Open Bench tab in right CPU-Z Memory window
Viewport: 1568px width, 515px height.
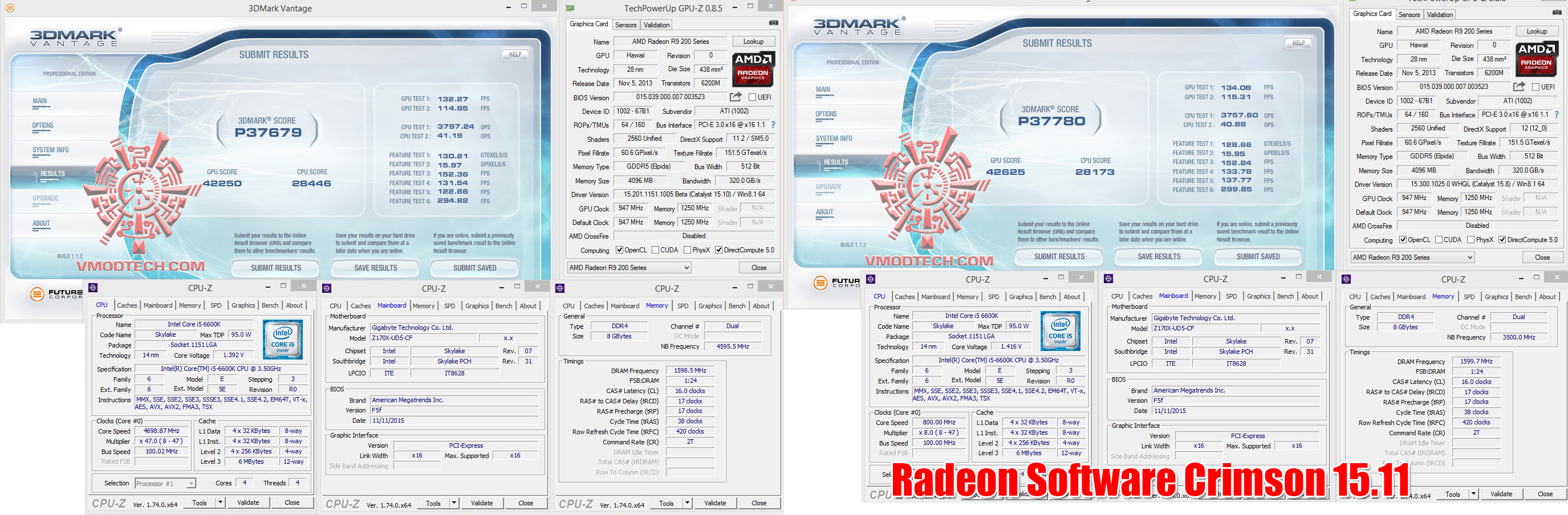[x=1523, y=297]
